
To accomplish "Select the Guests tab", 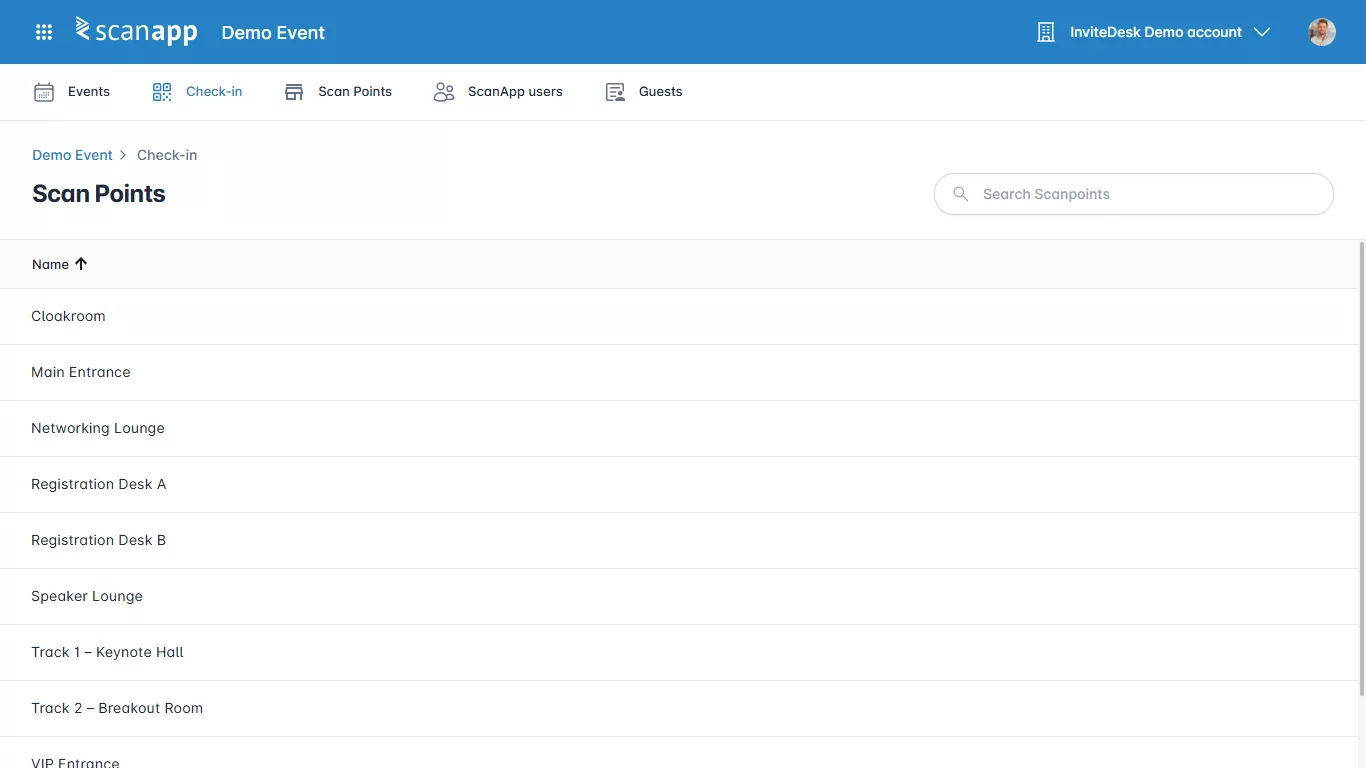I will click(x=644, y=92).
